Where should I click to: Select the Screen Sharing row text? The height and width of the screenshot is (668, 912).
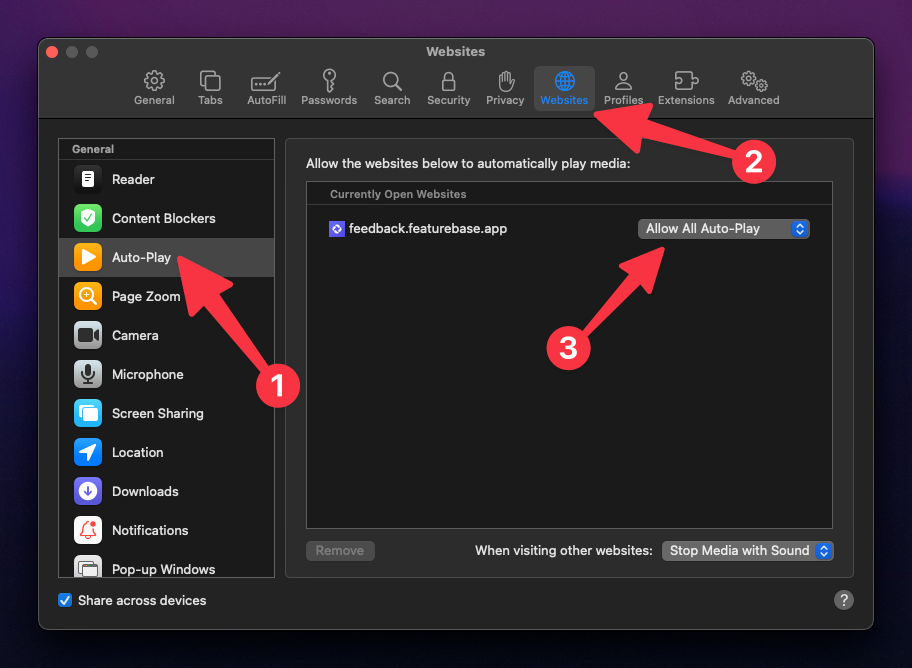coord(158,413)
